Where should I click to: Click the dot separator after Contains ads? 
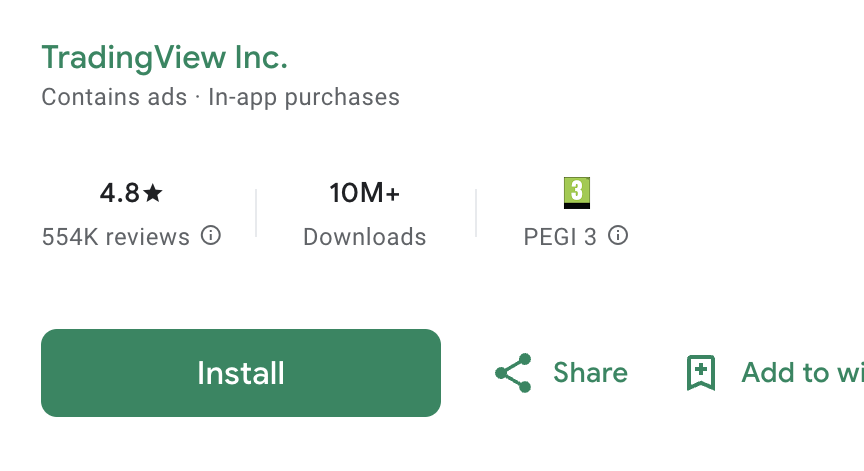coord(198,97)
